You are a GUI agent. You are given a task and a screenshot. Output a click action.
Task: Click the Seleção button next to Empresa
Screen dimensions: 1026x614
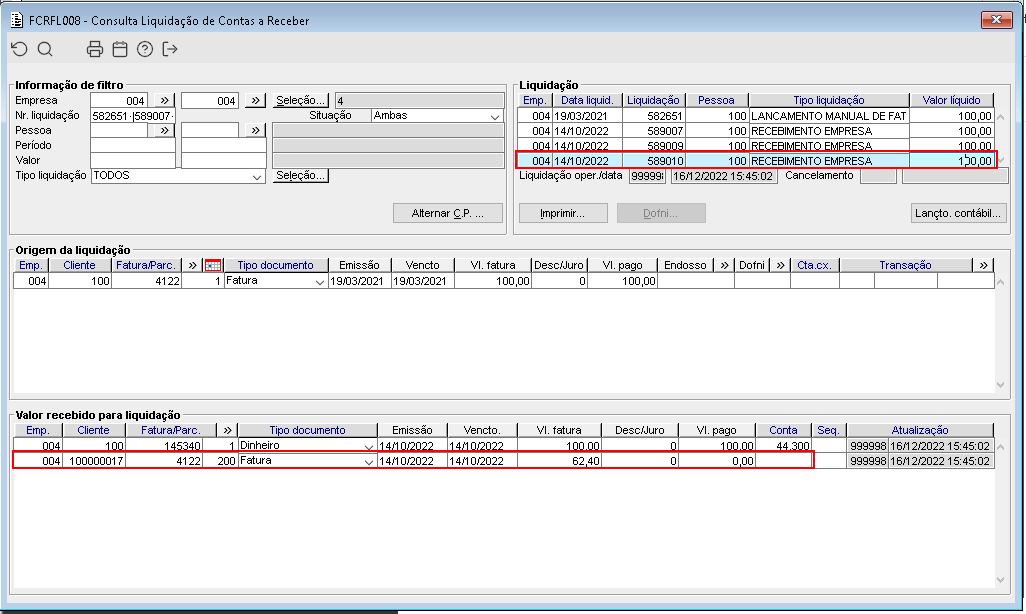(300, 100)
